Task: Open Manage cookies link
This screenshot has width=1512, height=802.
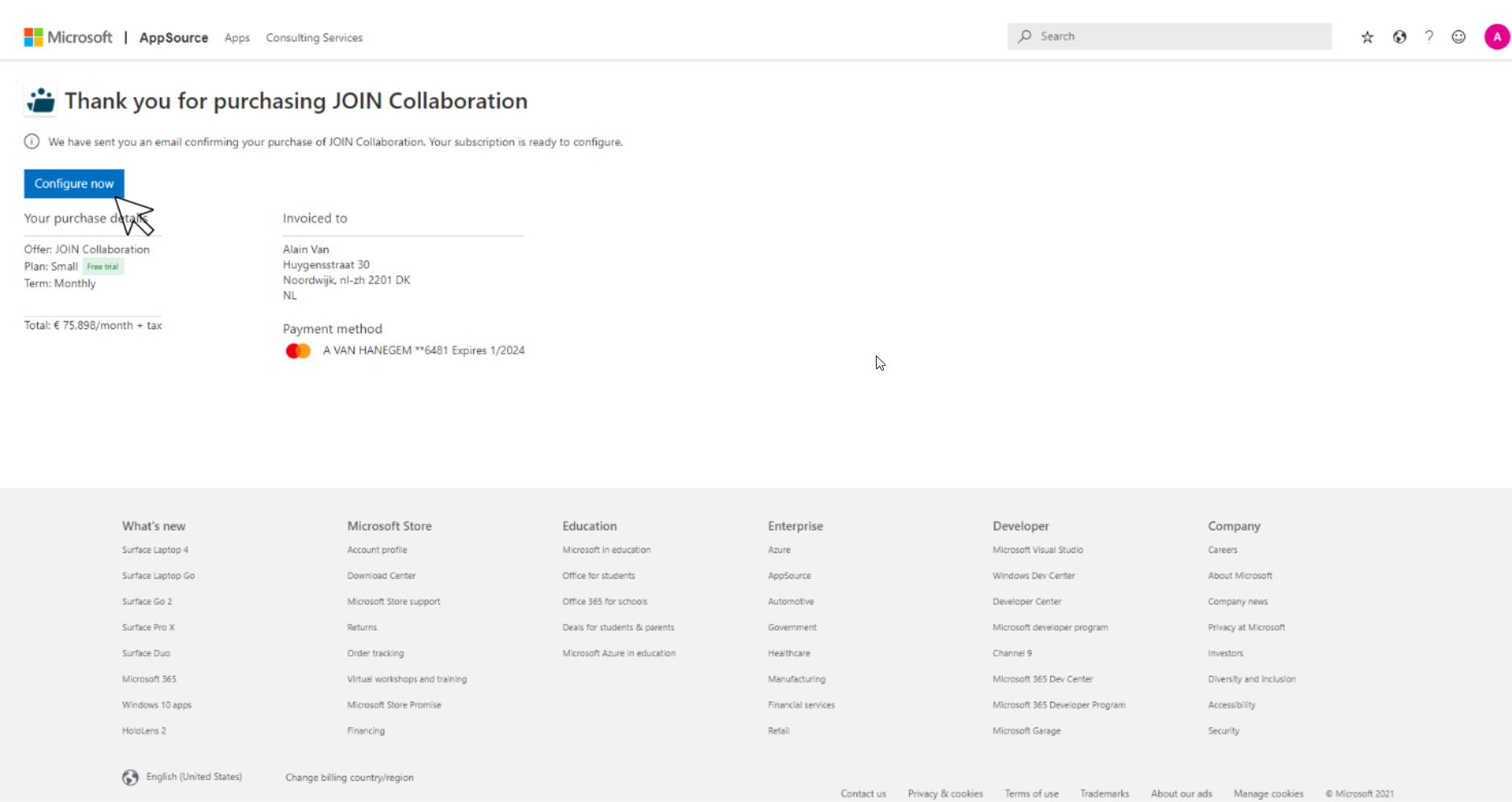Action: click(1268, 794)
